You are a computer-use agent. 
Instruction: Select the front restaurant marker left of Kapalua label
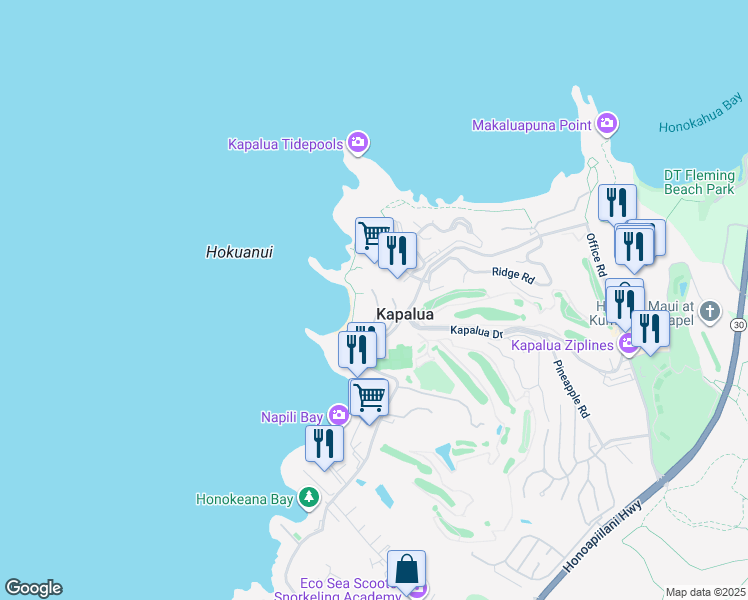pyautogui.click(x=357, y=354)
